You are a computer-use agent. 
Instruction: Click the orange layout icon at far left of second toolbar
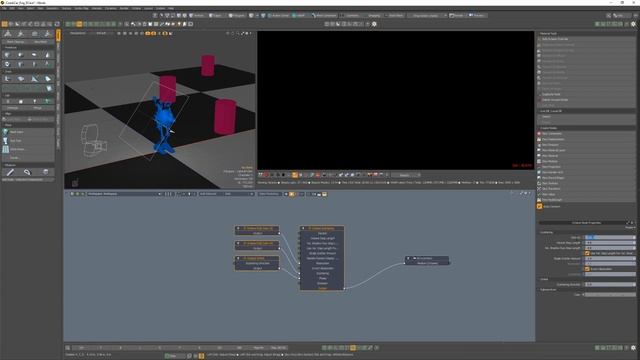pyautogui.click(x=4, y=24)
